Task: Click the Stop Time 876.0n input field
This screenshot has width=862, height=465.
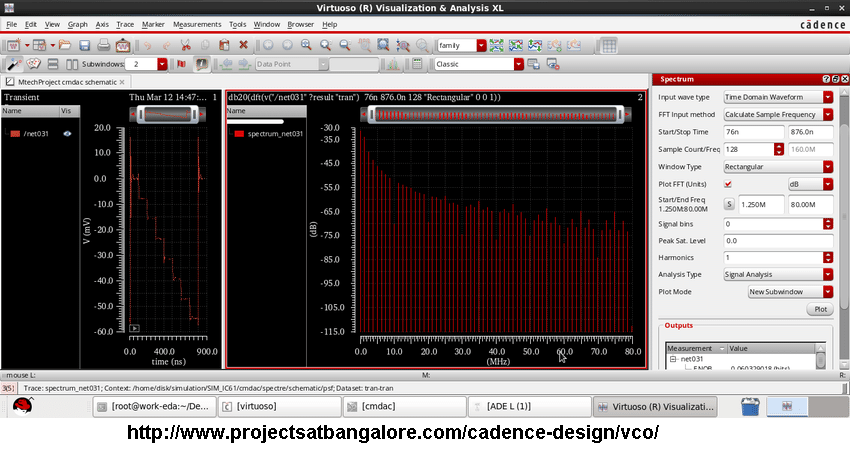Action: pyautogui.click(x=810, y=132)
